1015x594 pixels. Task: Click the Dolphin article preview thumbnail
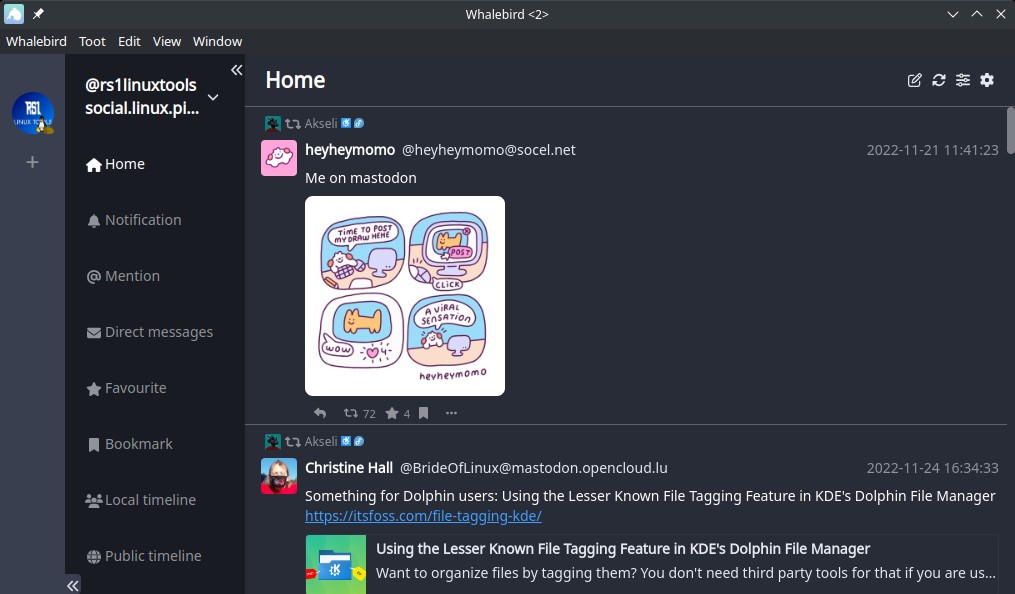tap(336, 564)
